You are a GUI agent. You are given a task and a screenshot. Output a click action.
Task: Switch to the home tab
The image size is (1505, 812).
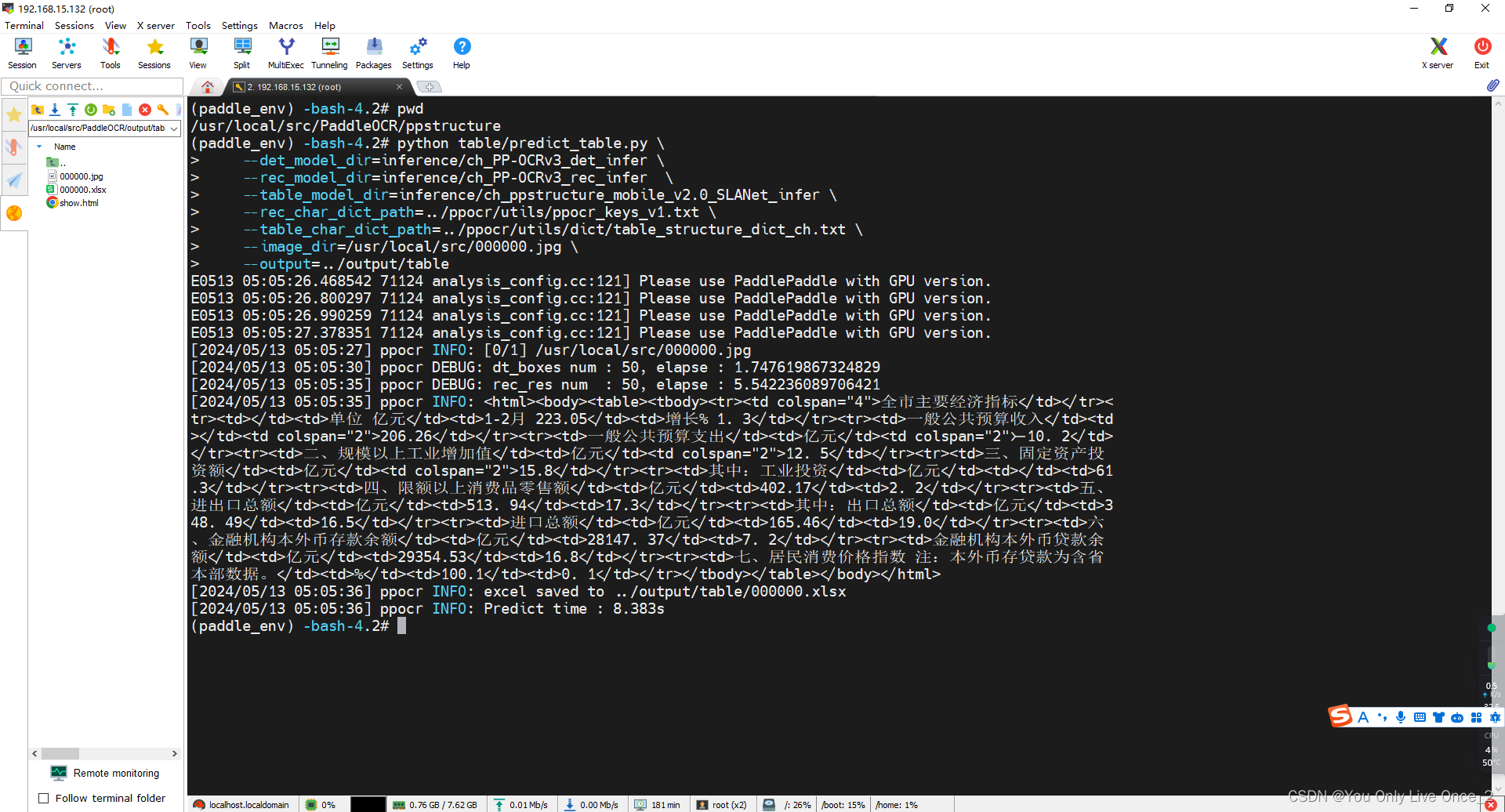[x=208, y=86]
